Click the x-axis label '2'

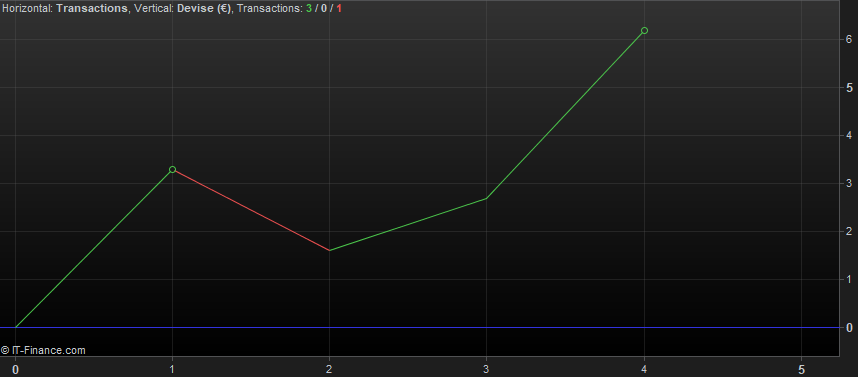coord(329,369)
